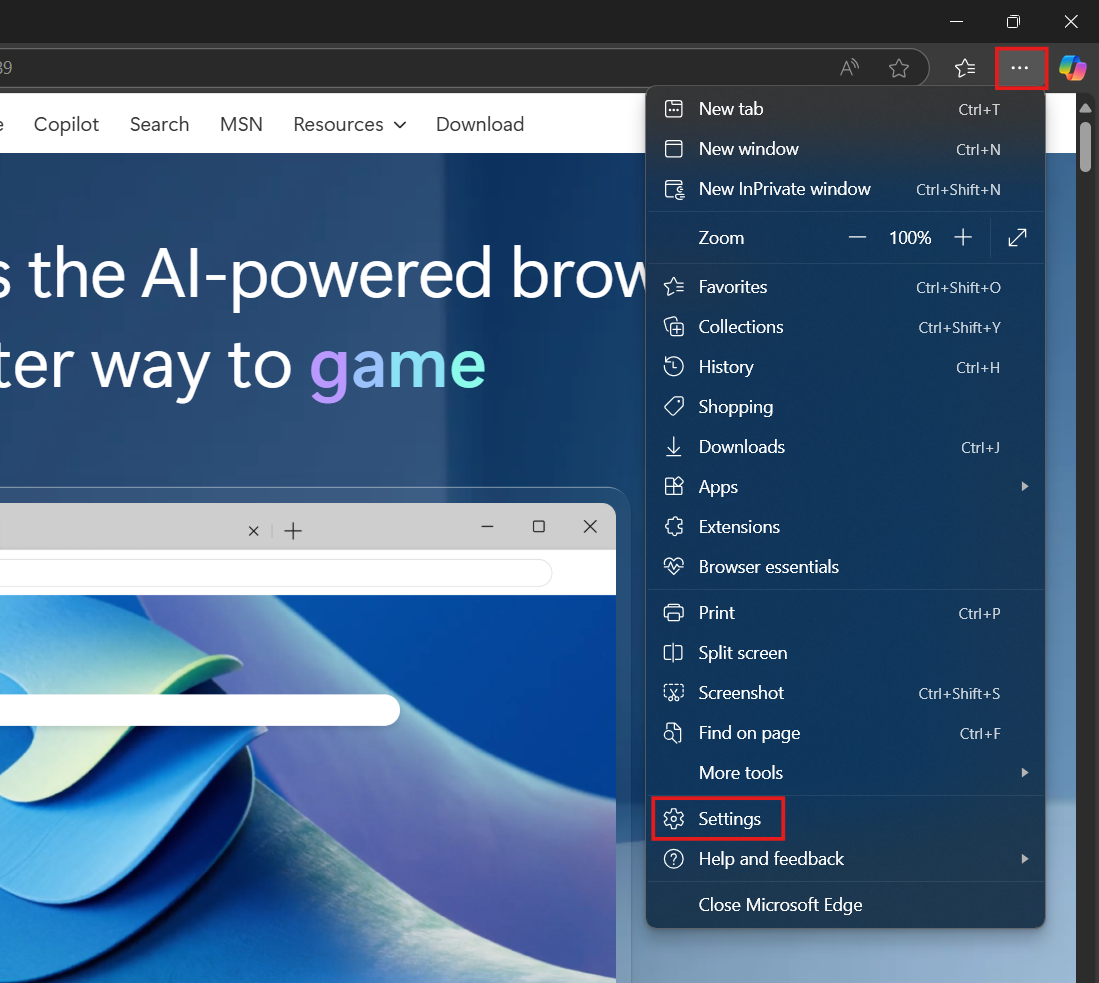The height and width of the screenshot is (983, 1099).
Task: Choose Split screen from the menu
Action: pyautogui.click(x=742, y=653)
